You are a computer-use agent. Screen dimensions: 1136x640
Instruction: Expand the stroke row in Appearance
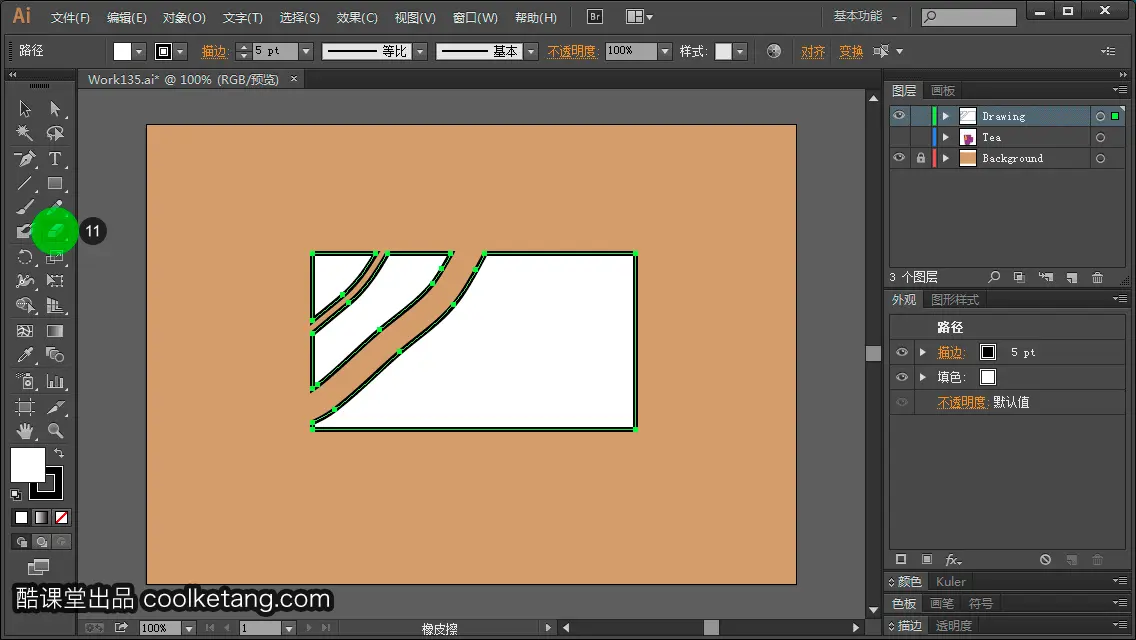(x=922, y=352)
